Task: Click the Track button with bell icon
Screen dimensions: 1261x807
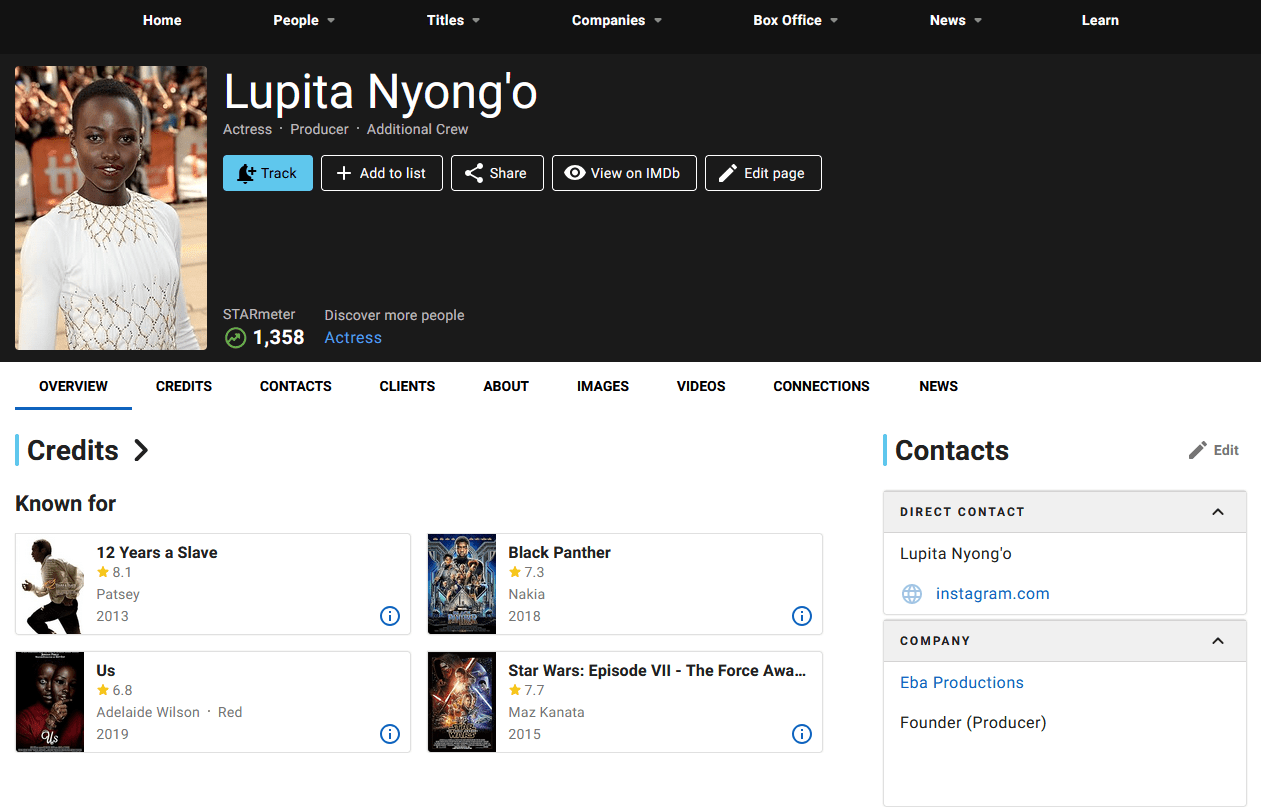Action: coord(268,173)
